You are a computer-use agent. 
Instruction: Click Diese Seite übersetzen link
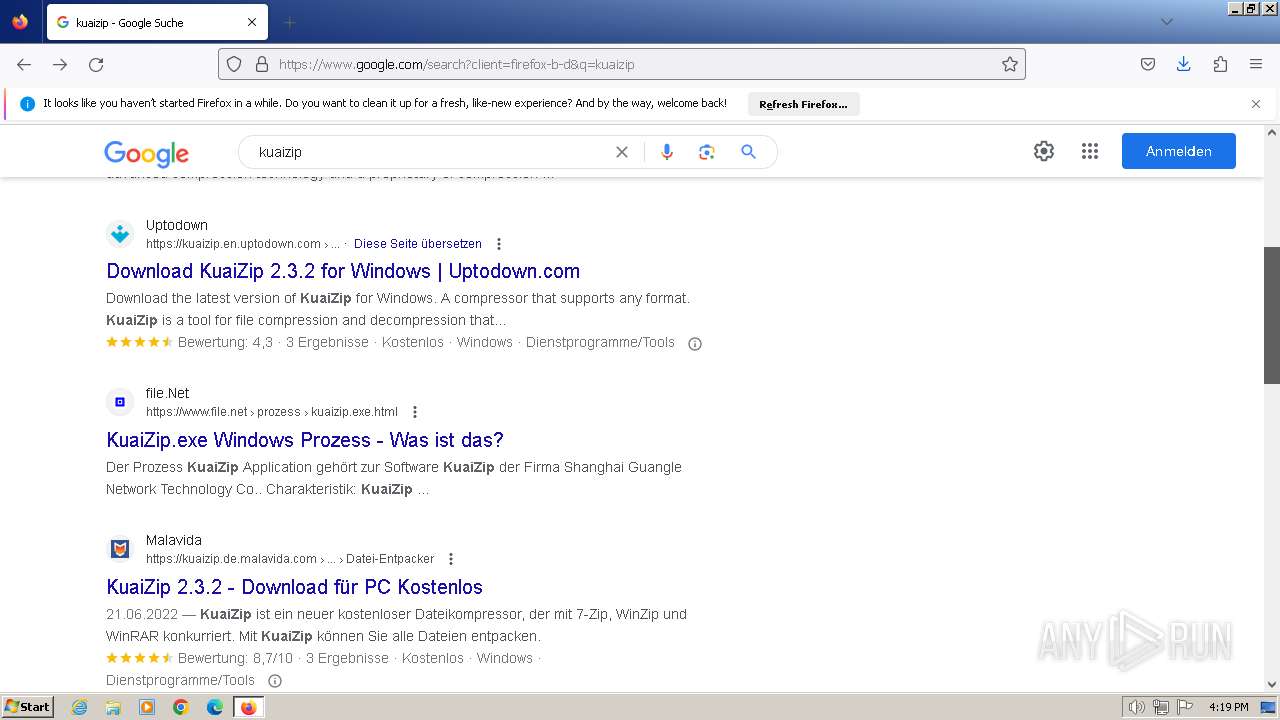(418, 244)
